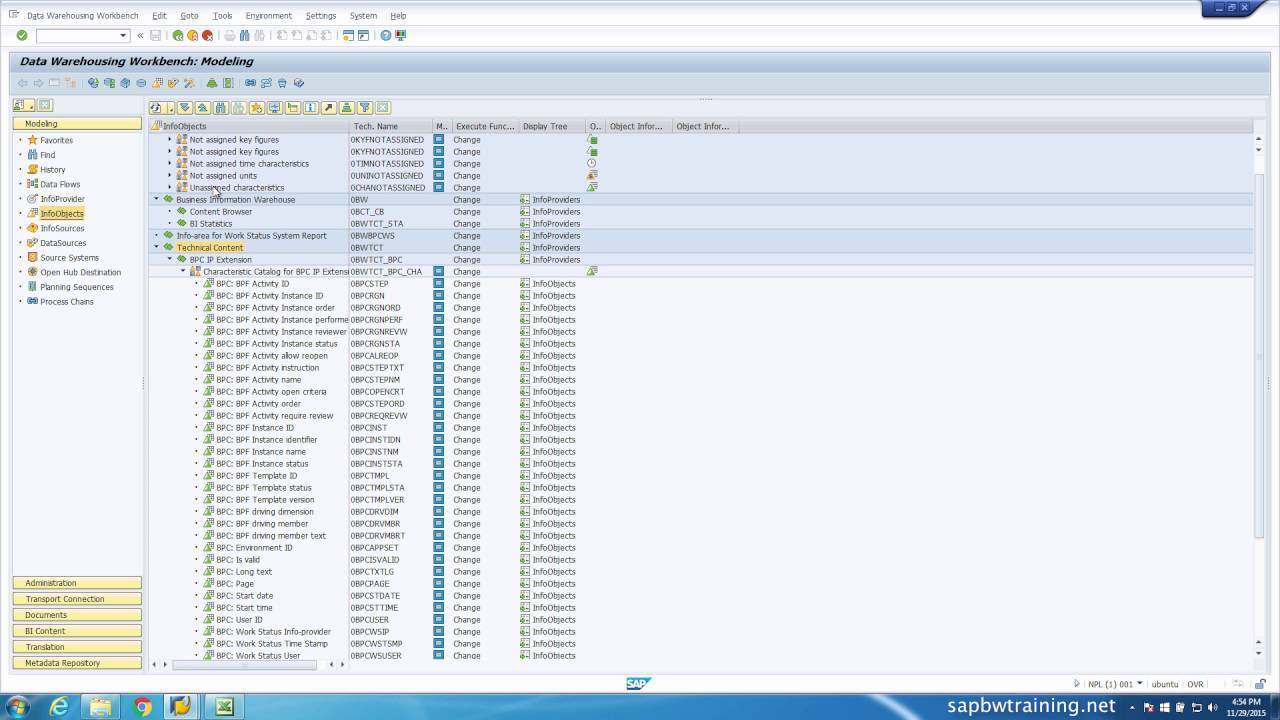Open the System menu
The image size is (1280, 720).
pos(363,16)
